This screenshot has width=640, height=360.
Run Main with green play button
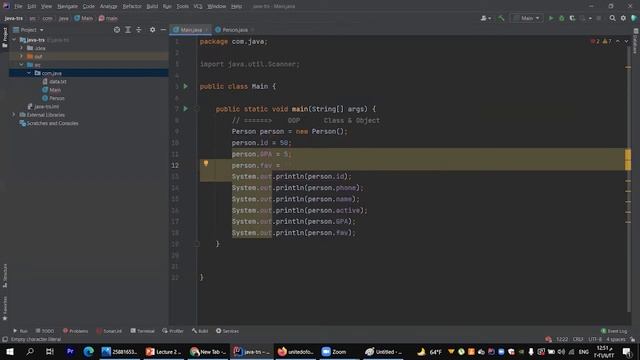pyautogui.click(x=551, y=18)
